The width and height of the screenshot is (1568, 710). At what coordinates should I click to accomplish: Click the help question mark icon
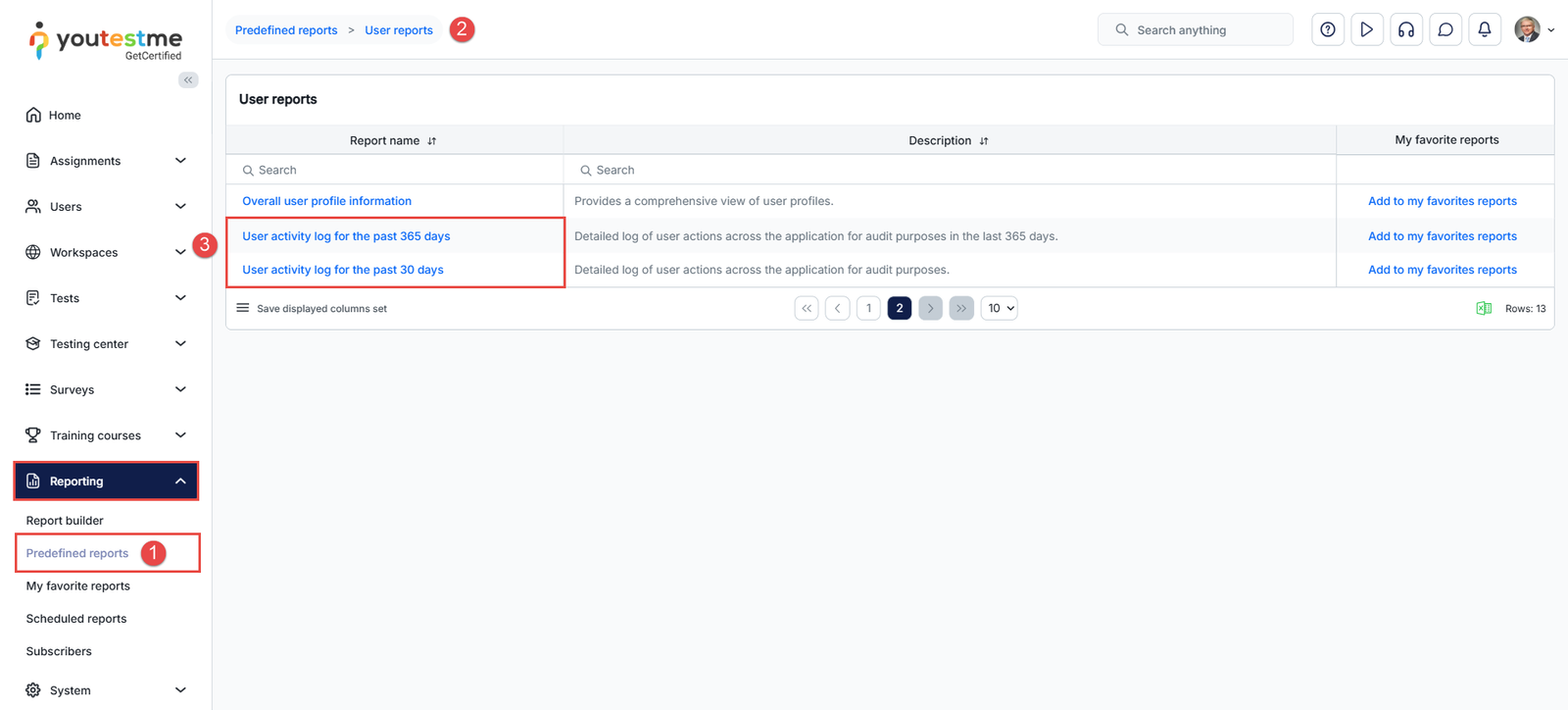[x=1327, y=30]
